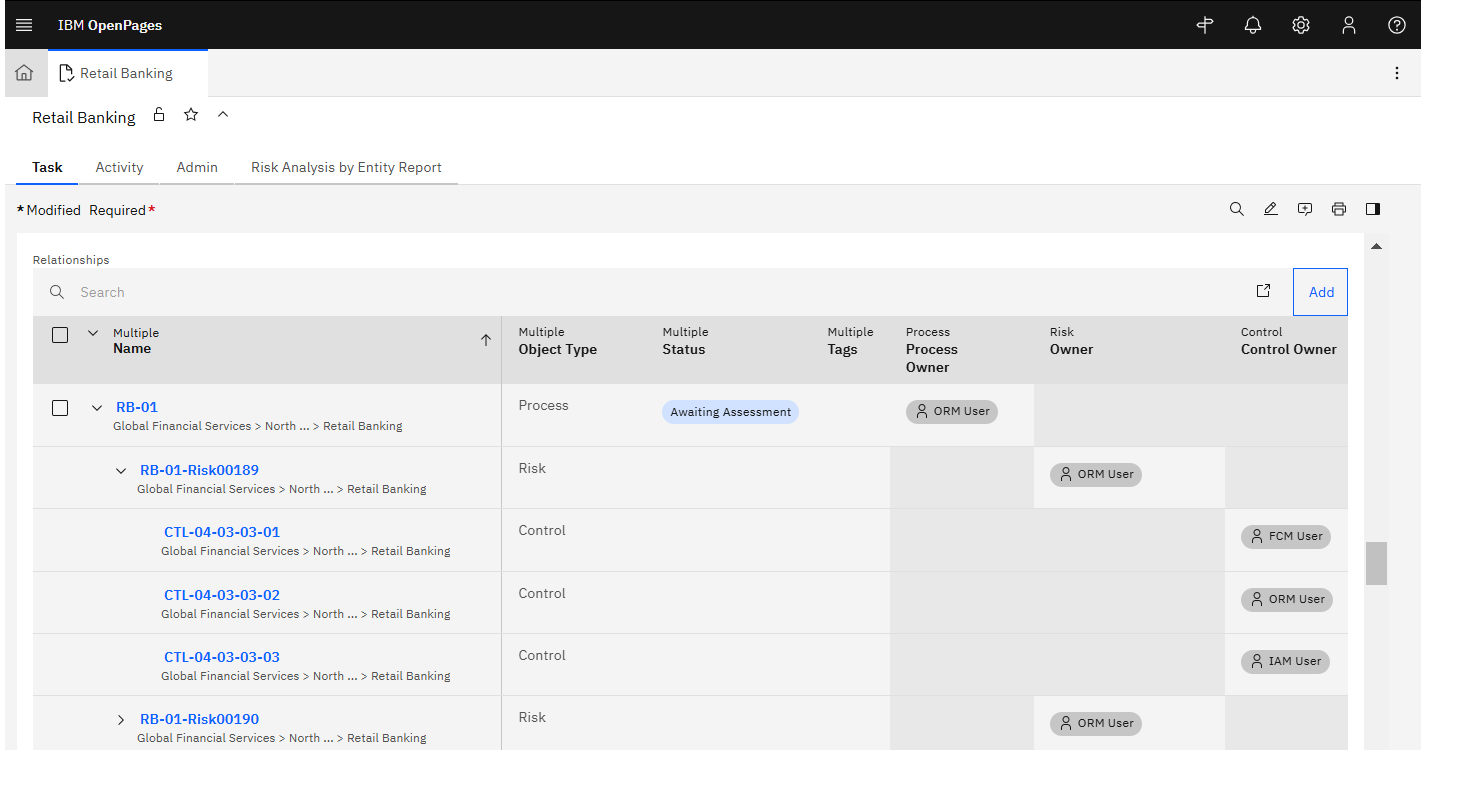Image resolution: width=1466 pixels, height=799 pixels.
Task: Open the user profile icon
Action: pos(1348,24)
